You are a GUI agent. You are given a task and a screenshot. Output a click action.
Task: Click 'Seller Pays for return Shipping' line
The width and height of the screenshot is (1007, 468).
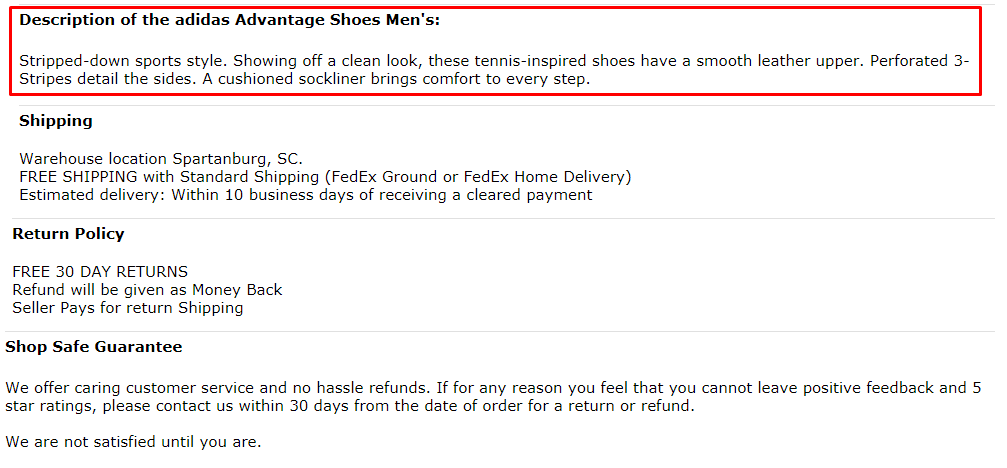coord(128,308)
